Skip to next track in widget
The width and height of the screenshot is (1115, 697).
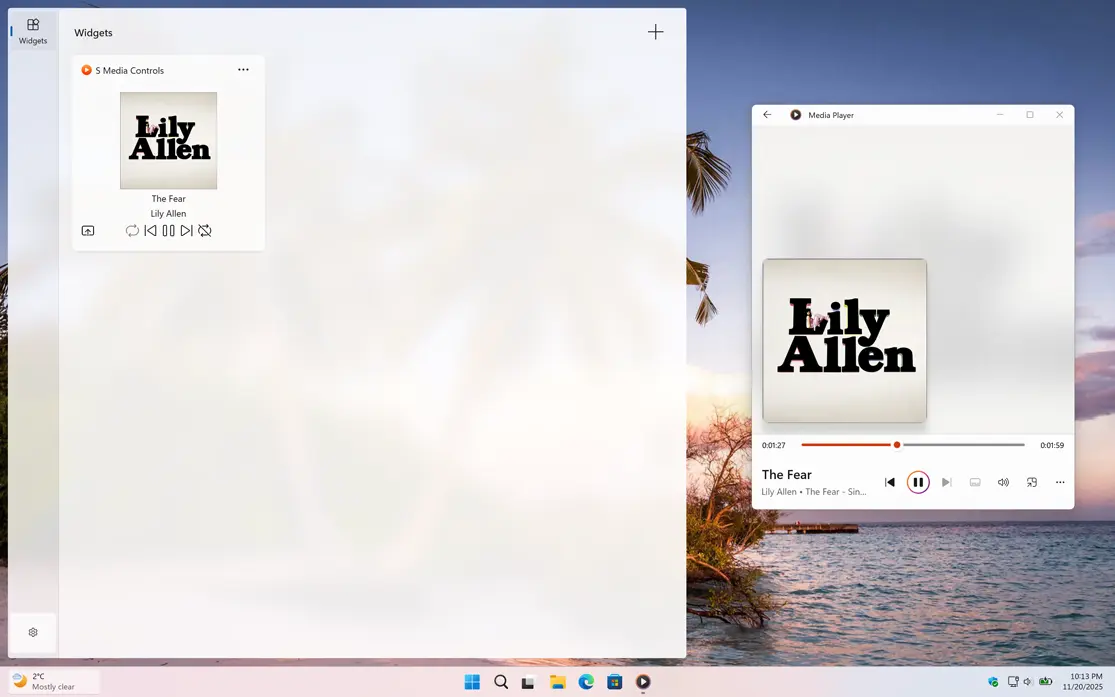(x=186, y=231)
